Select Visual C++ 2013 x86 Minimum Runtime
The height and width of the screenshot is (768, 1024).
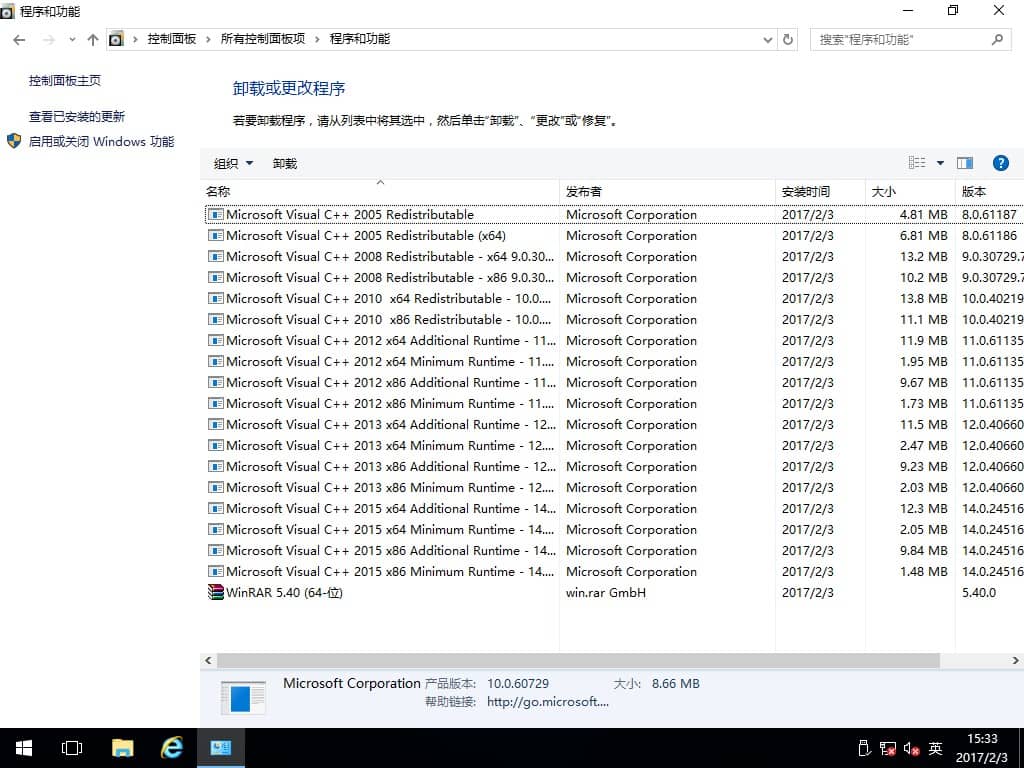point(614,487)
